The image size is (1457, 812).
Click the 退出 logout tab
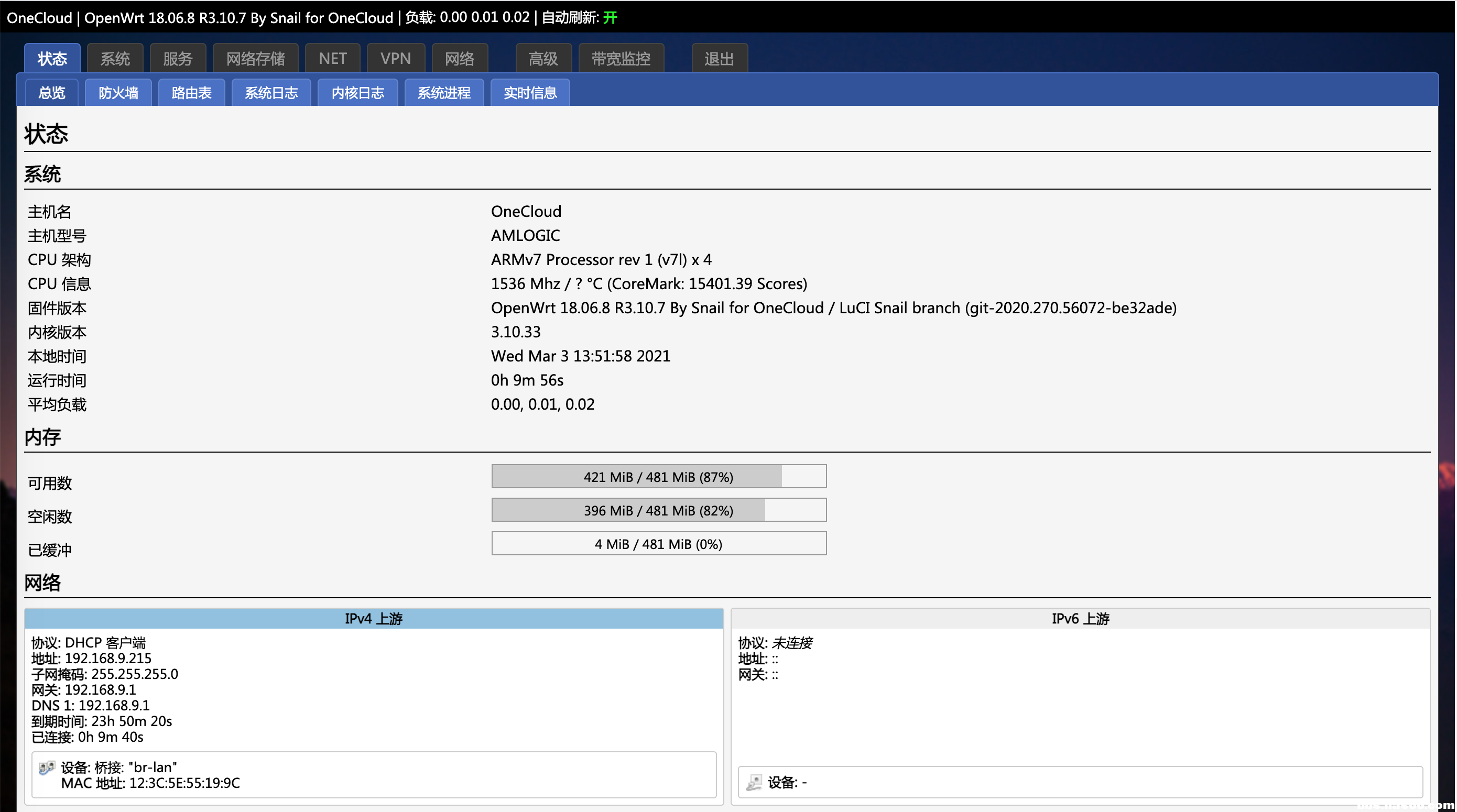(x=719, y=59)
